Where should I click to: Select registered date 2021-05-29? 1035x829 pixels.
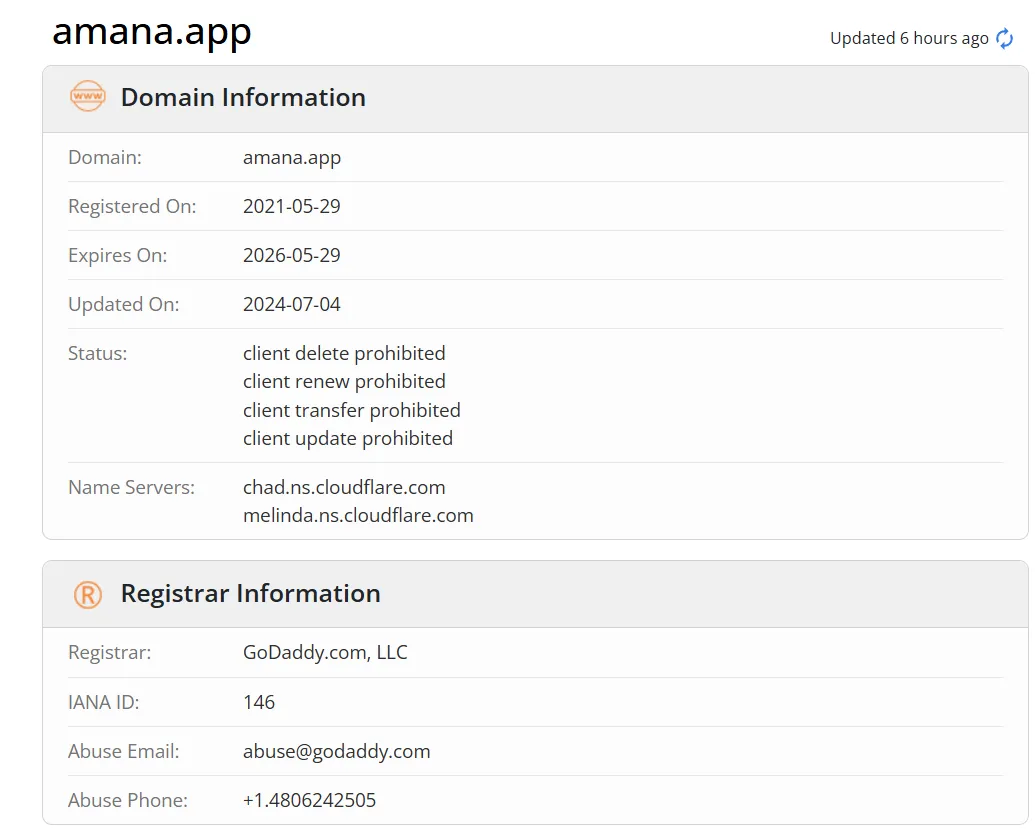point(292,207)
